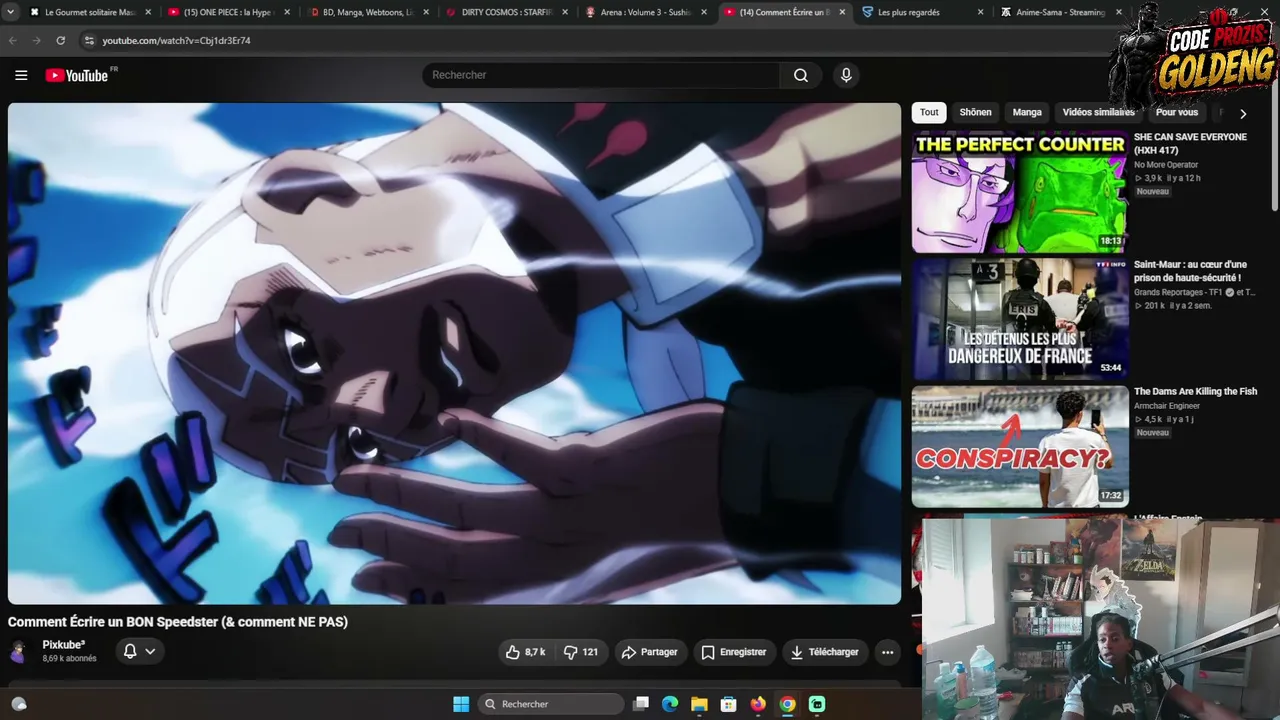Image resolution: width=1280 pixels, height=720 pixels.
Task: Dislike the video showing 121 dislikes
Action: pyautogui.click(x=581, y=652)
